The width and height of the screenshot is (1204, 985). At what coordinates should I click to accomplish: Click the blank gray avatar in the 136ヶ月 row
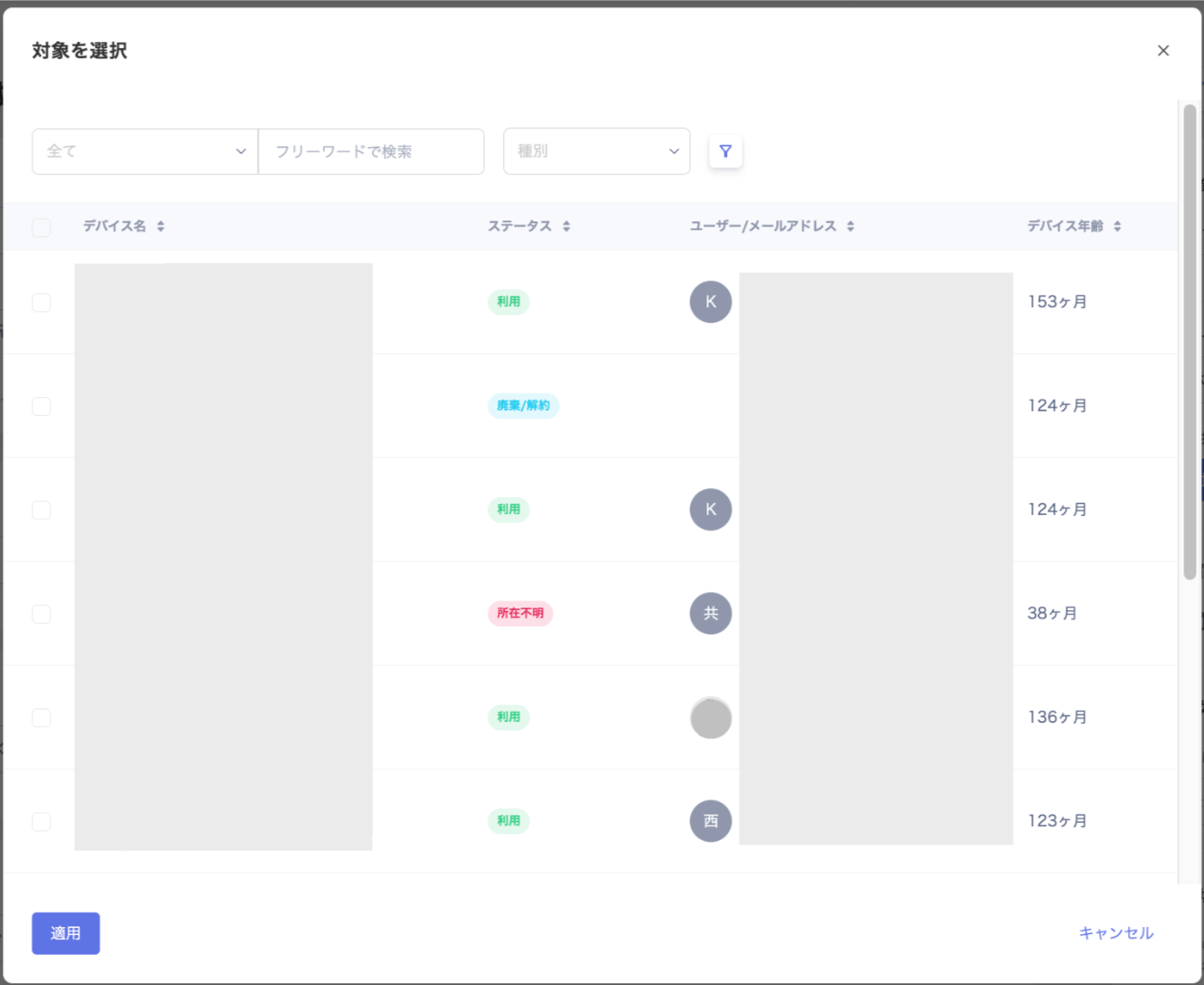(711, 717)
